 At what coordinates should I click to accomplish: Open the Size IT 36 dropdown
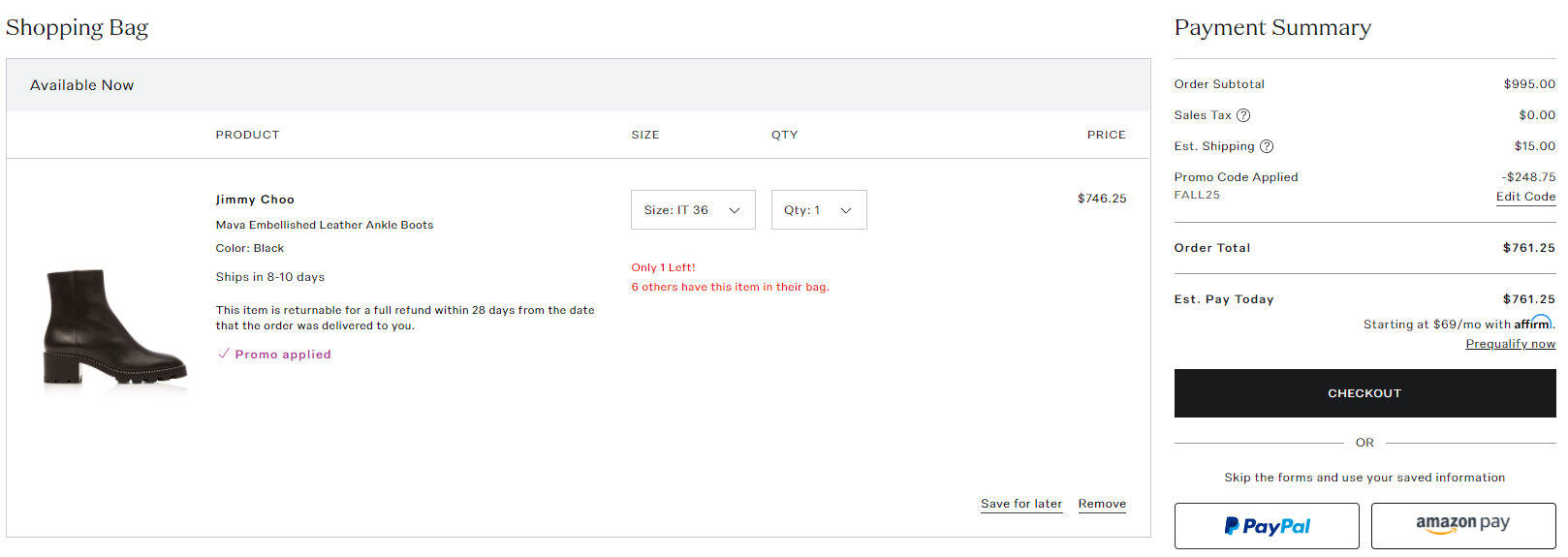[693, 210]
